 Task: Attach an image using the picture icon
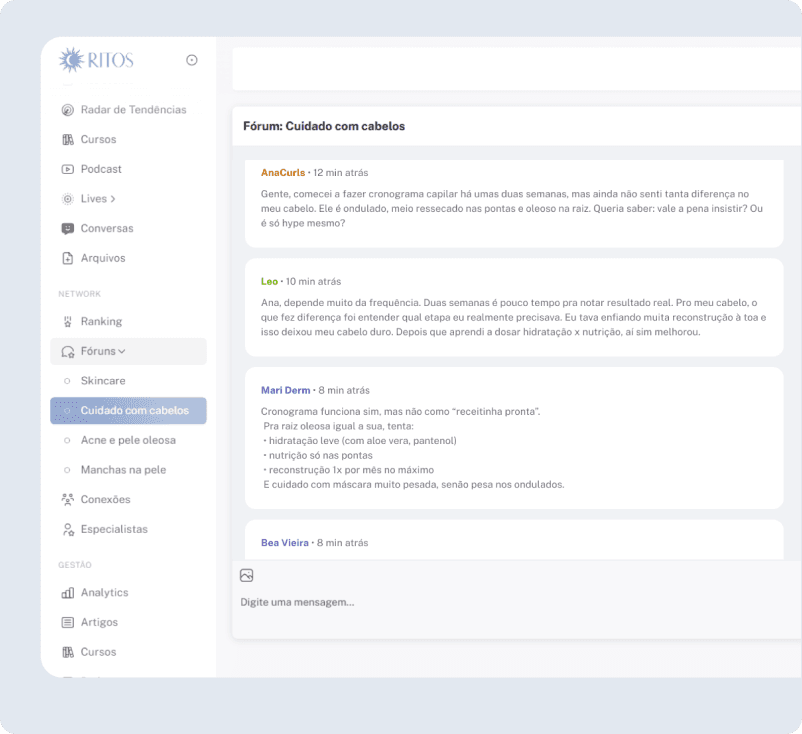tap(247, 575)
